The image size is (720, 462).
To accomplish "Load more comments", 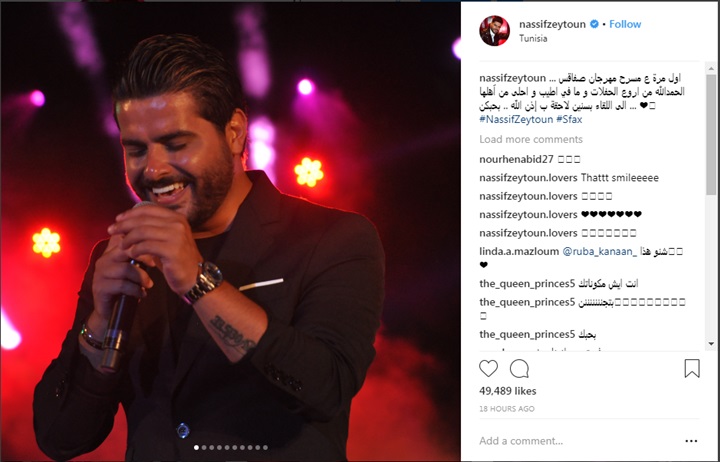I will click(531, 139).
